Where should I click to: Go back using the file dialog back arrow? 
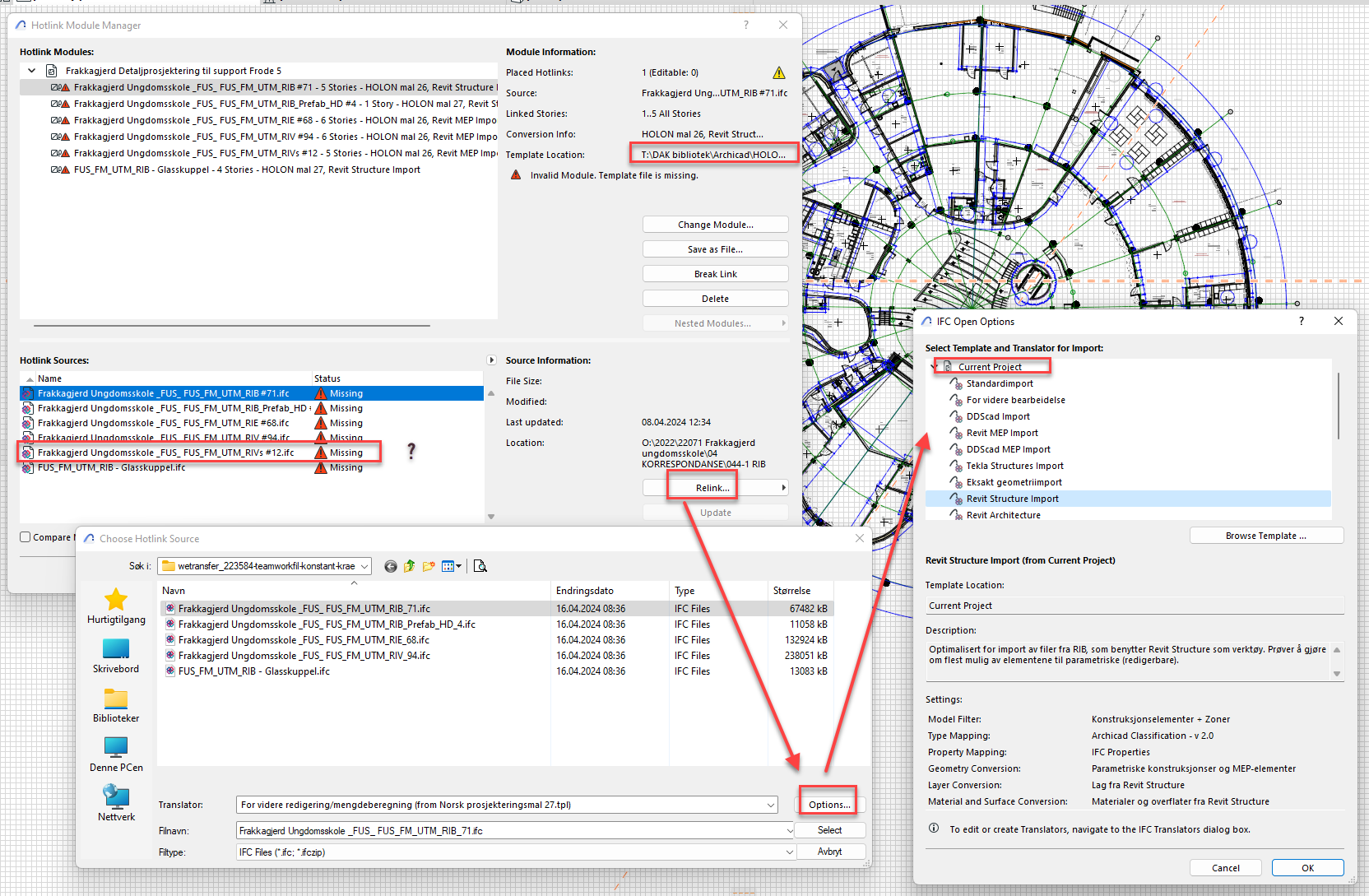[391, 566]
